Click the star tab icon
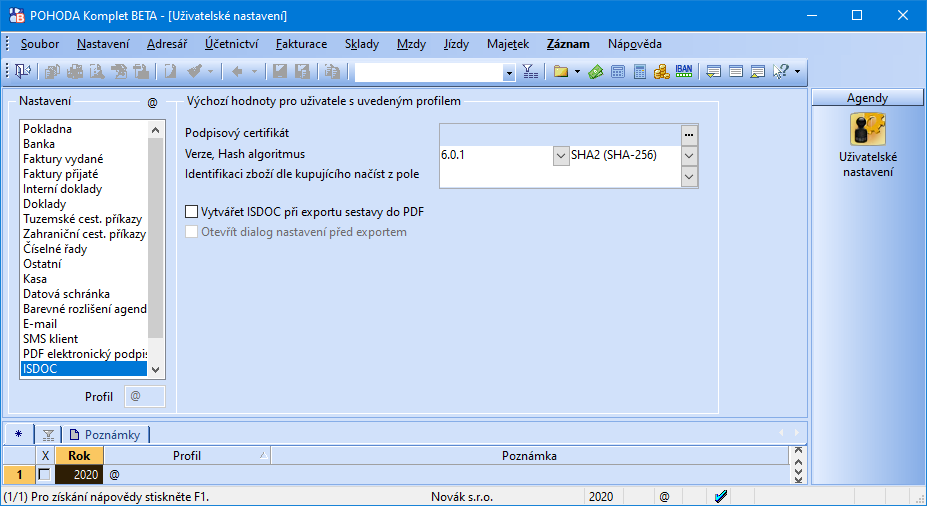927x506 pixels. [x=19, y=434]
